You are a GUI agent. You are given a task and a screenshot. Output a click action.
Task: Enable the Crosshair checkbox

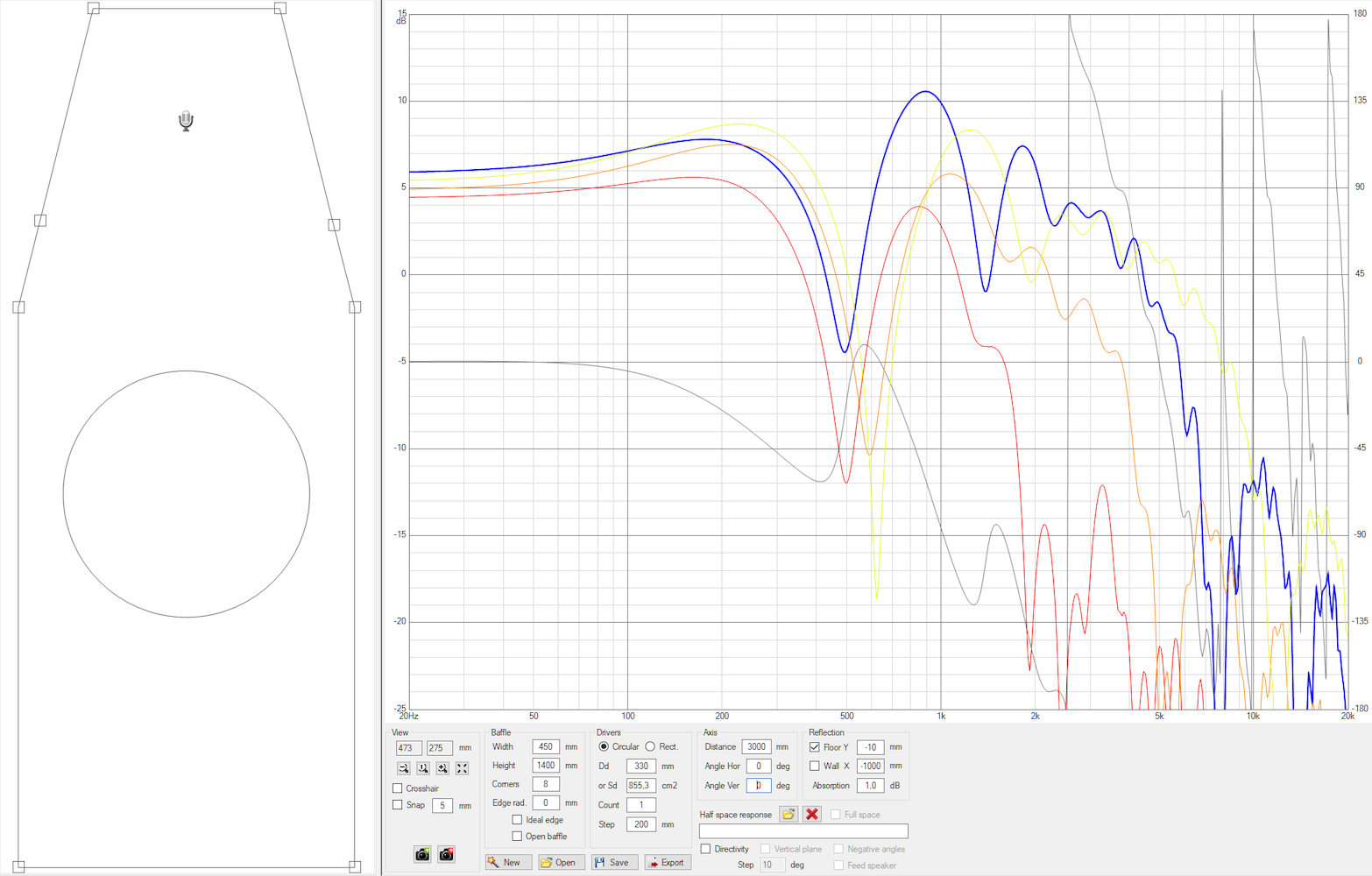click(x=398, y=788)
